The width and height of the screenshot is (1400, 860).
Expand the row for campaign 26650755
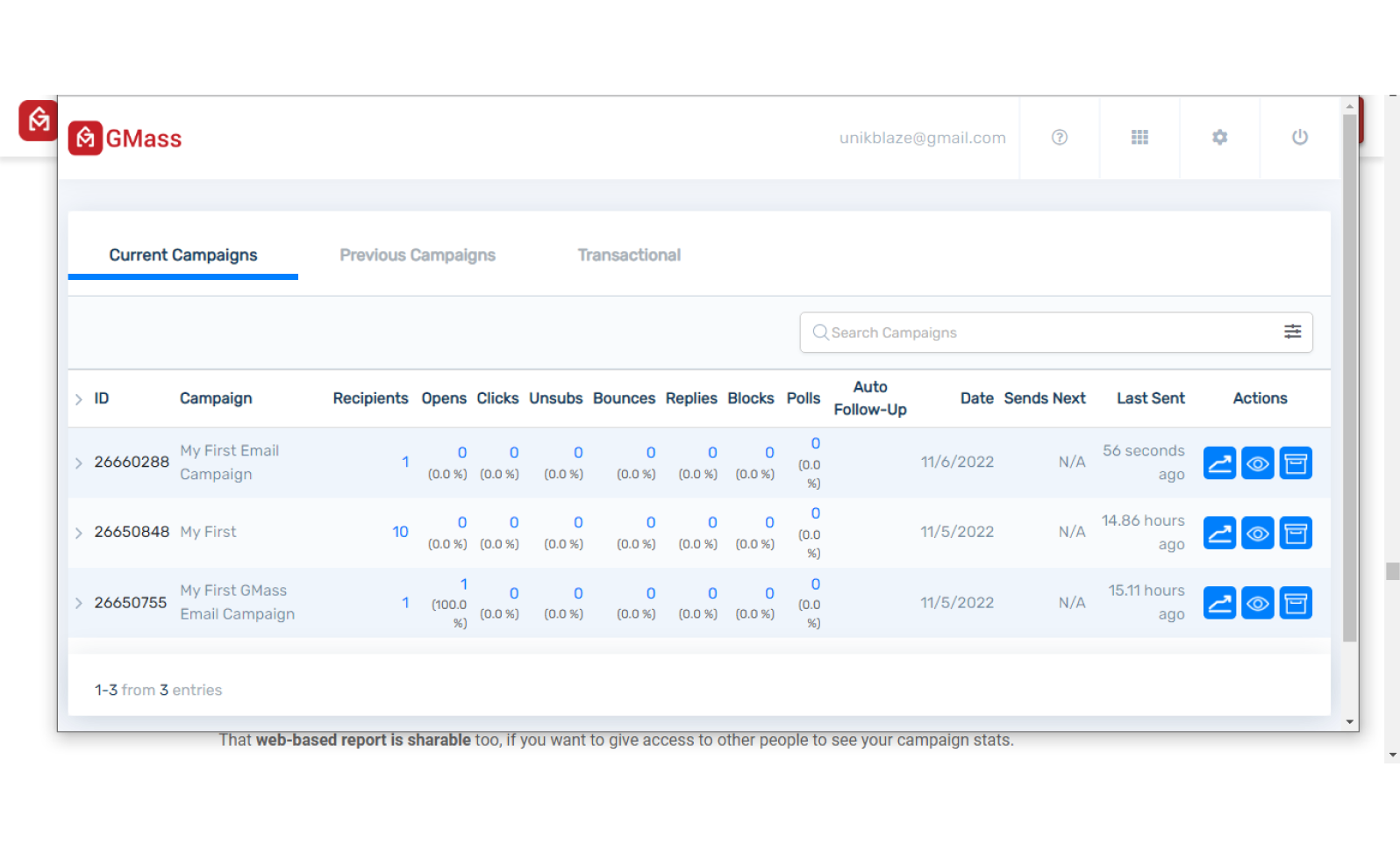click(79, 603)
